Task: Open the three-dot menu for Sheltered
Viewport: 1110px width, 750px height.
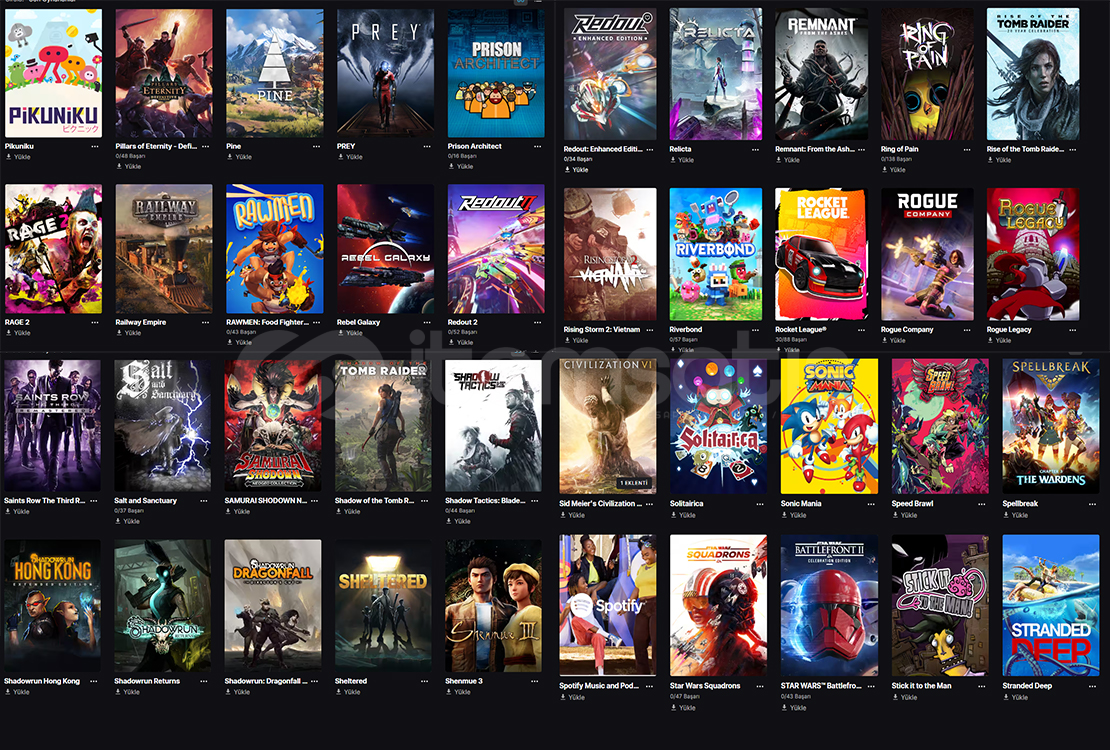Action: pyautogui.click(x=425, y=681)
